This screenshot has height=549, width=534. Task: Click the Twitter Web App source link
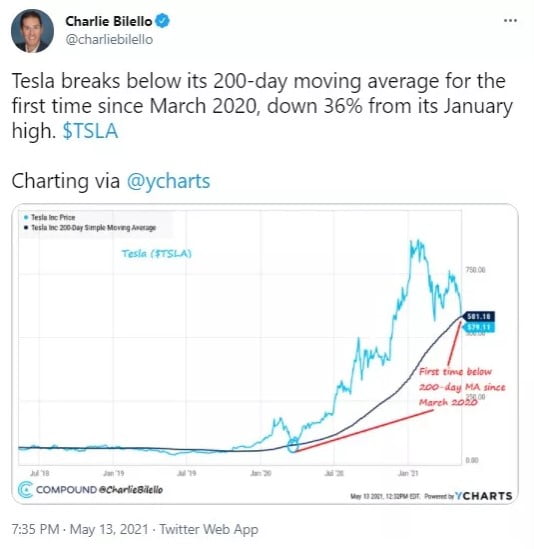click(x=209, y=529)
